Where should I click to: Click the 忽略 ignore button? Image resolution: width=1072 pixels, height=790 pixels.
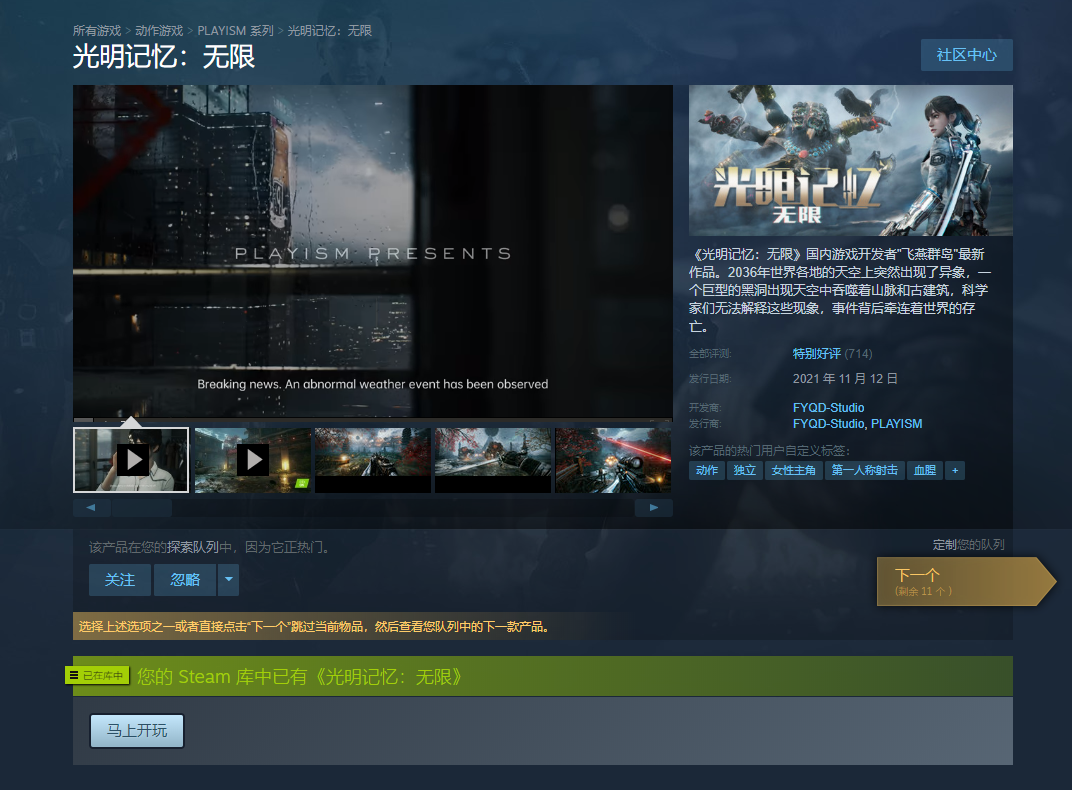point(185,580)
